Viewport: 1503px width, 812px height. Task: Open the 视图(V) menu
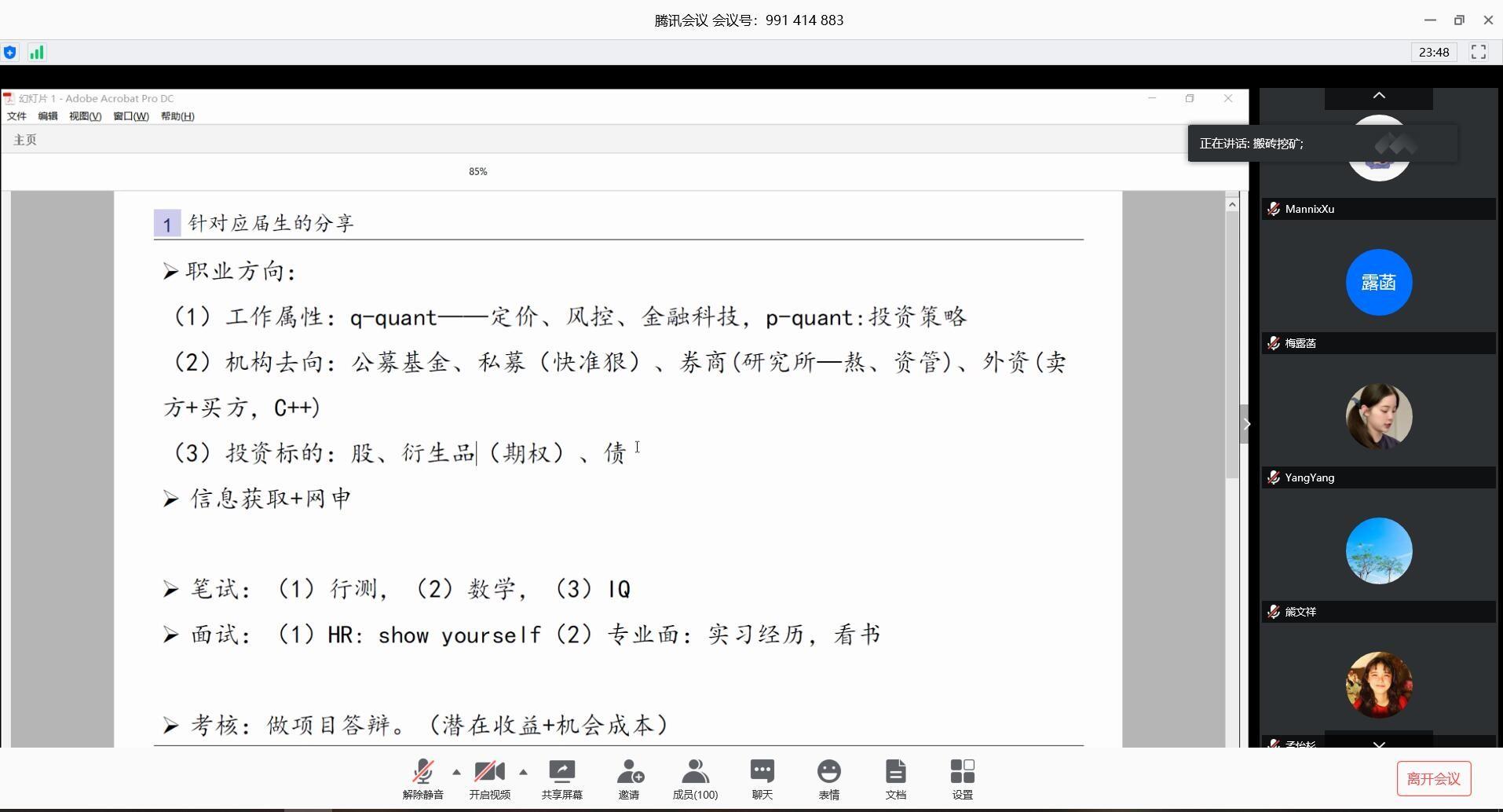[x=85, y=116]
